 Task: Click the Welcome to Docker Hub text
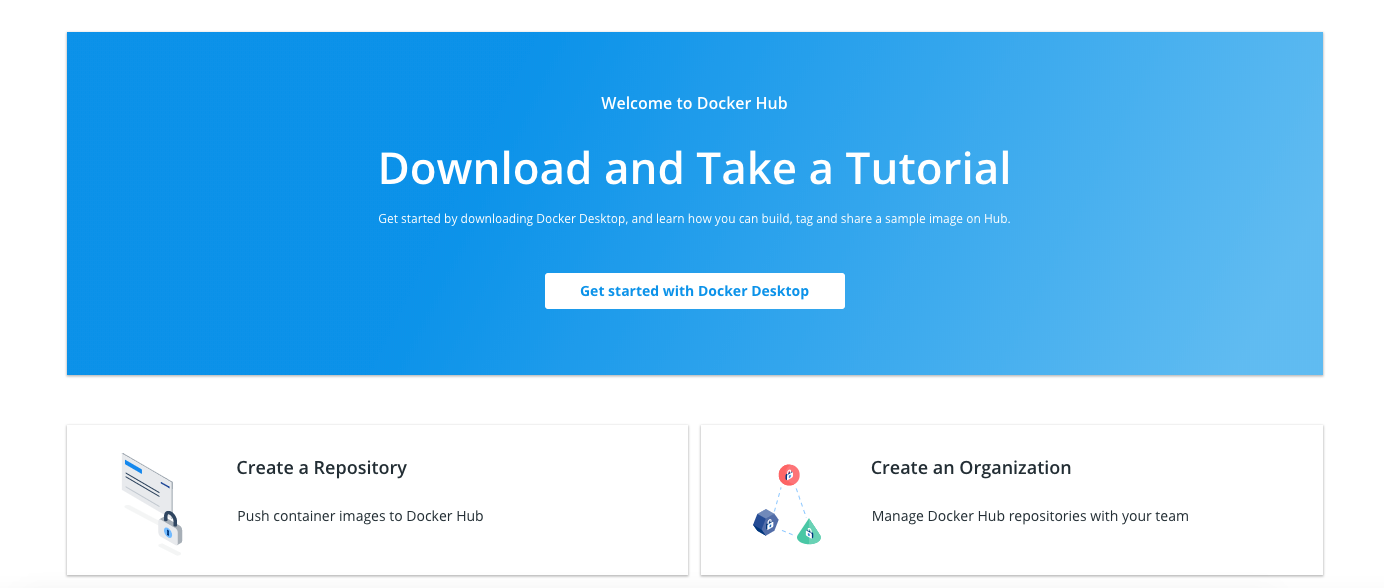point(695,103)
